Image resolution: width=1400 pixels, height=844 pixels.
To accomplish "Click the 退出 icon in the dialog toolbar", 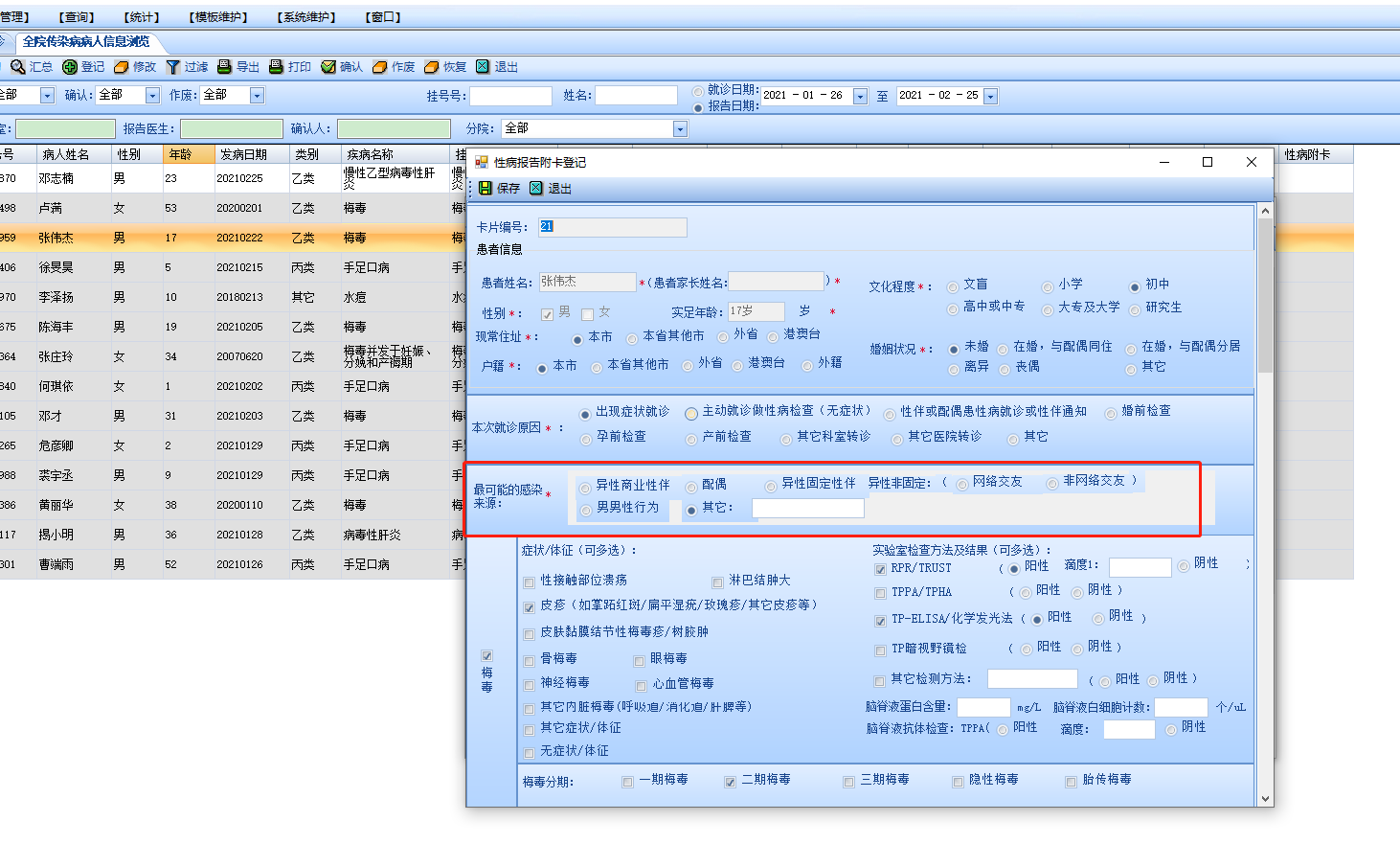I will point(537,189).
